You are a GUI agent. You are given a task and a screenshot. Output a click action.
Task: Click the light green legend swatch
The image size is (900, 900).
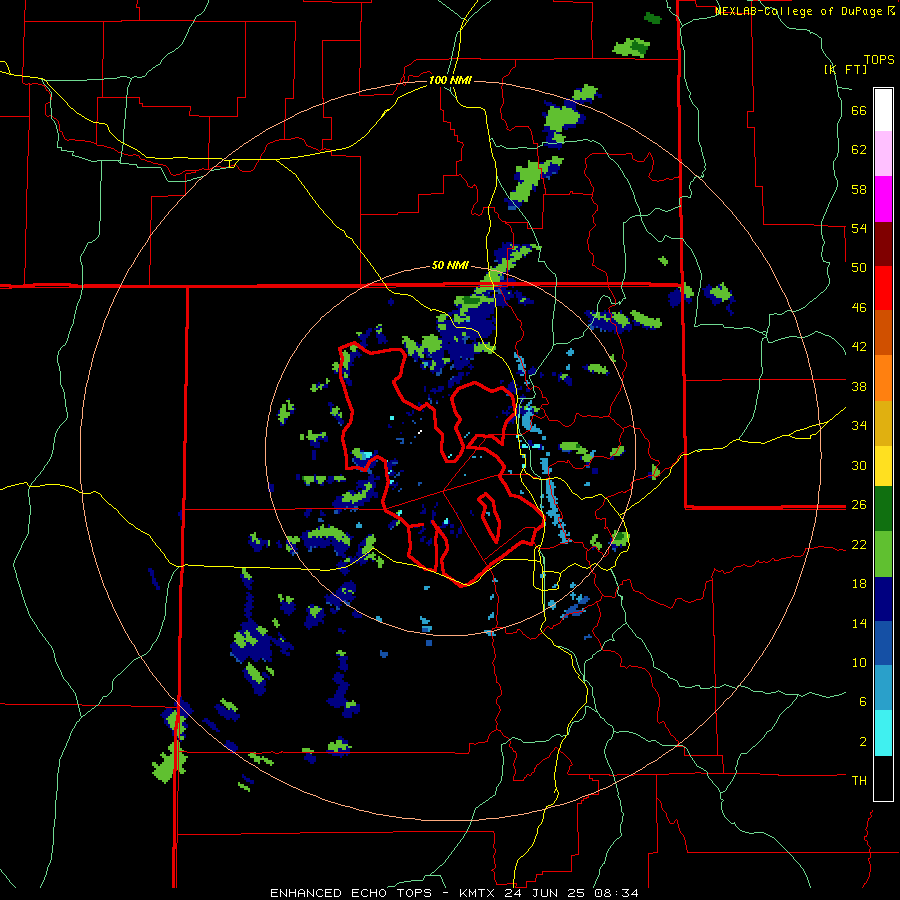pyautogui.click(x=883, y=554)
